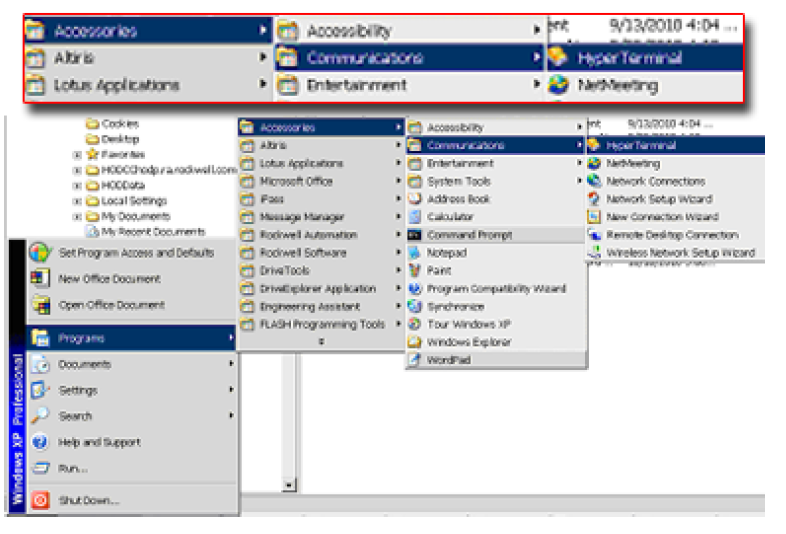The image size is (786, 534).
Task: Click the Address Book icon
Action: (415, 199)
